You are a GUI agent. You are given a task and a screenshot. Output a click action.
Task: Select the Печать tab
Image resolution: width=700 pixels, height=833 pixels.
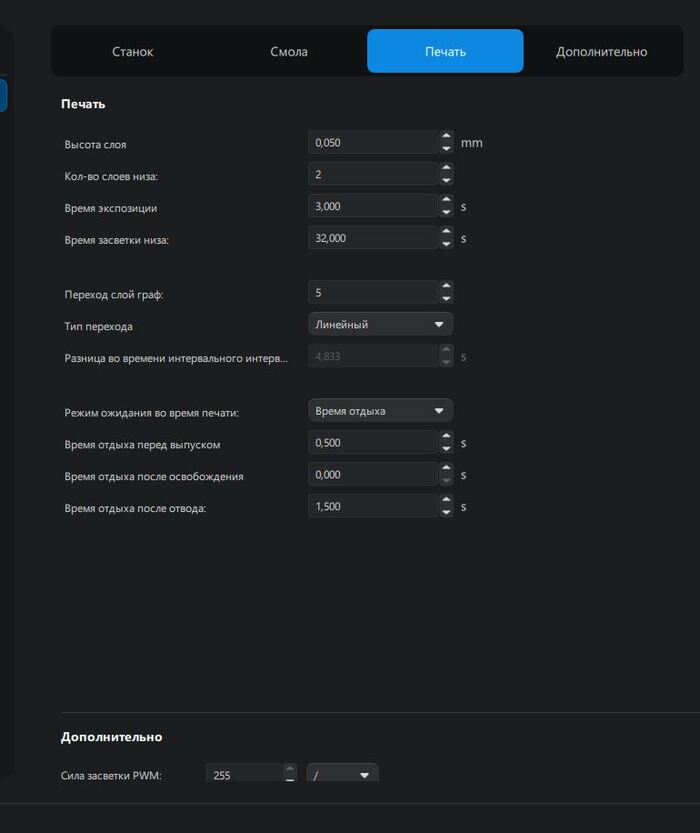point(445,51)
